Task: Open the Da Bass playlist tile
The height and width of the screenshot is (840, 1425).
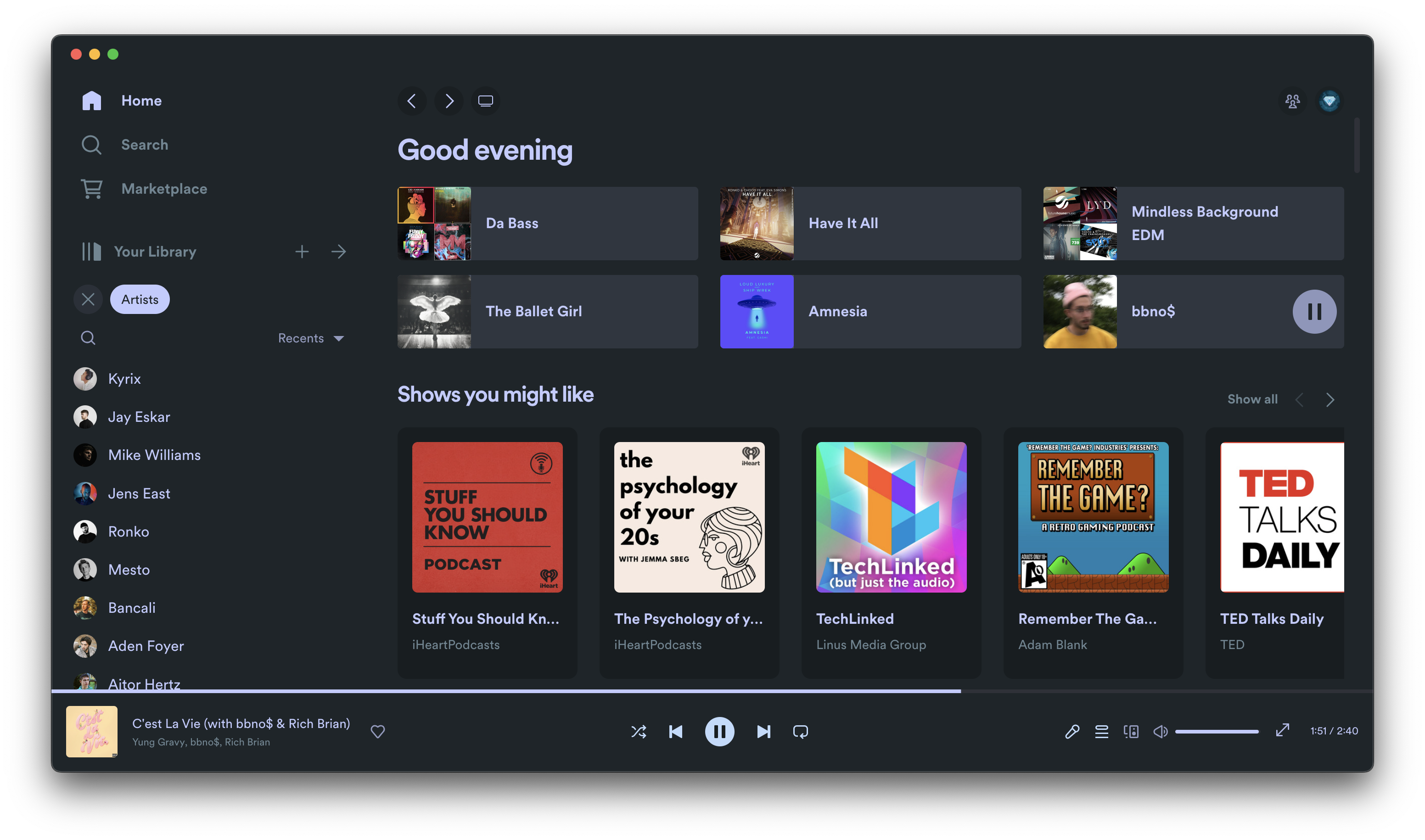Action: click(x=548, y=223)
